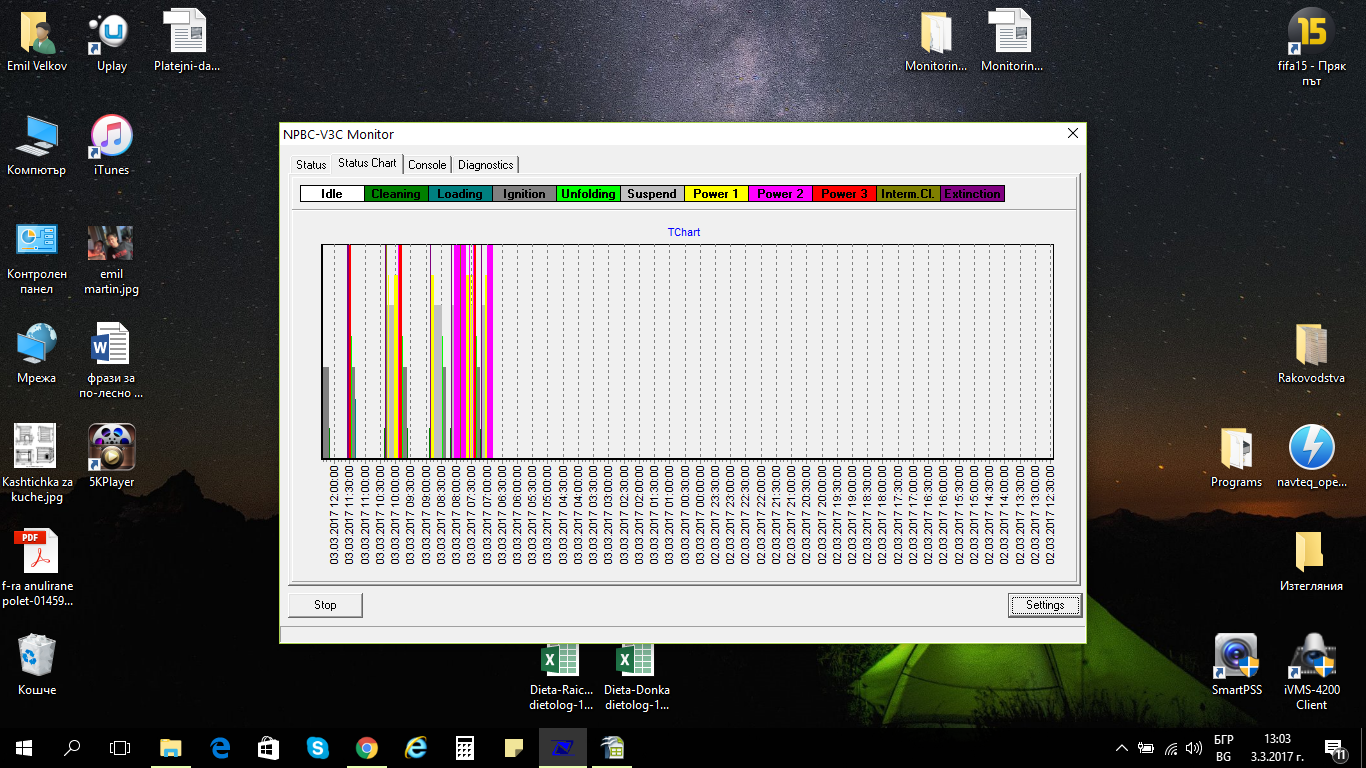Open the Diagnostics tab
This screenshot has height=768, width=1366.
click(485, 165)
